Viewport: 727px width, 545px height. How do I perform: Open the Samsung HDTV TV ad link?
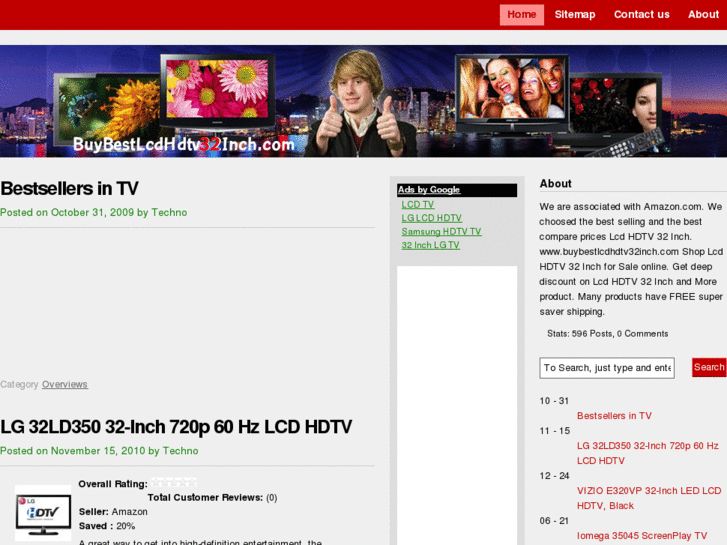tap(441, 231)
